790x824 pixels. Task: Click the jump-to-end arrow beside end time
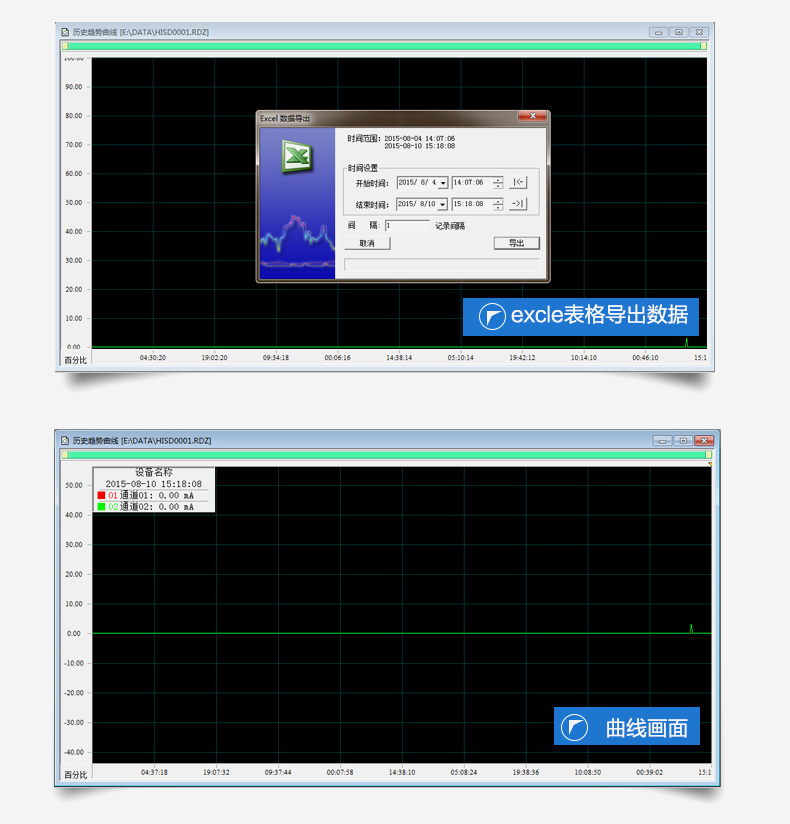point(517,204)
